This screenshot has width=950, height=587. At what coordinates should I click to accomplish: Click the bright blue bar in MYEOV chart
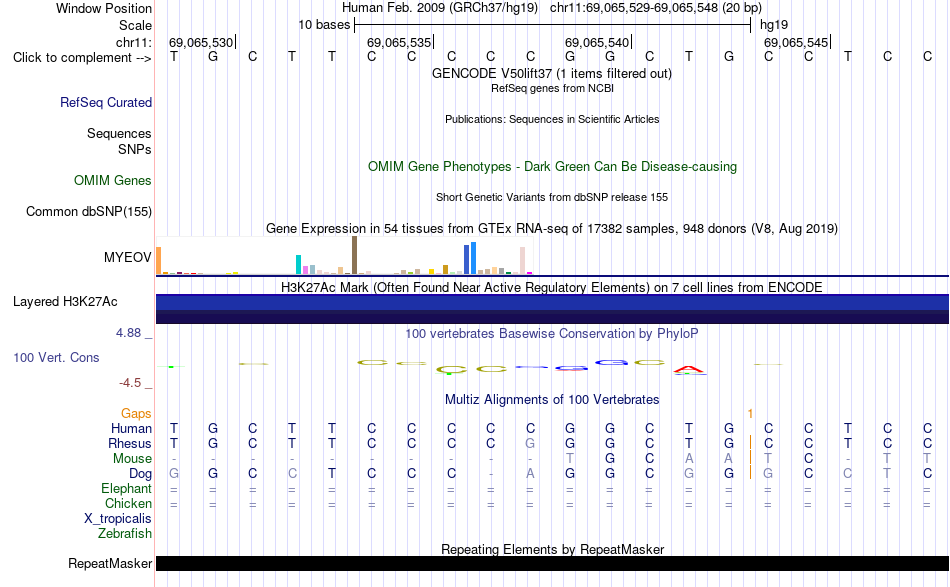[473, 258]
